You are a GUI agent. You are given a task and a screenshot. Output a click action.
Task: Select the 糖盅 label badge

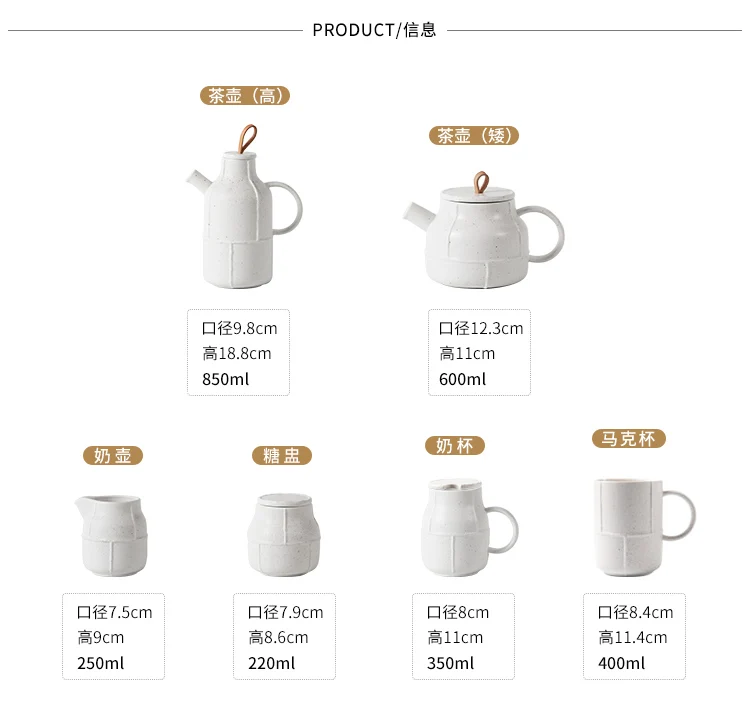point(282,455)
